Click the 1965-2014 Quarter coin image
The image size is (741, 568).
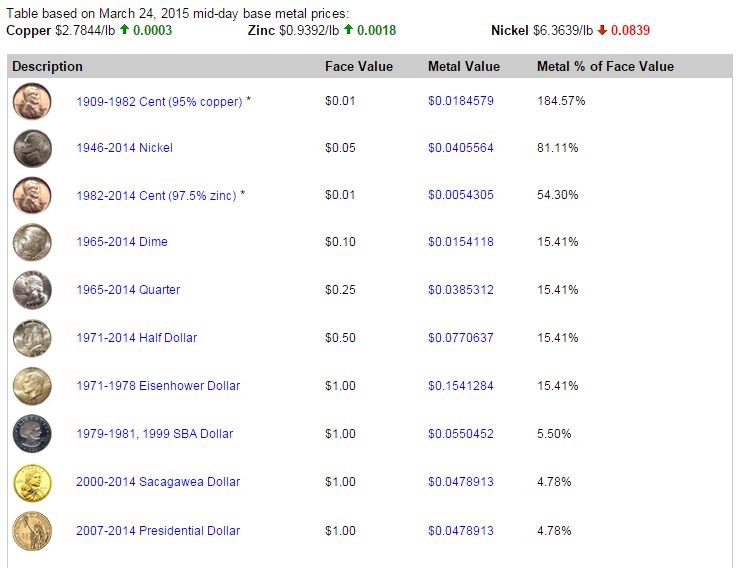pos(32,290)
